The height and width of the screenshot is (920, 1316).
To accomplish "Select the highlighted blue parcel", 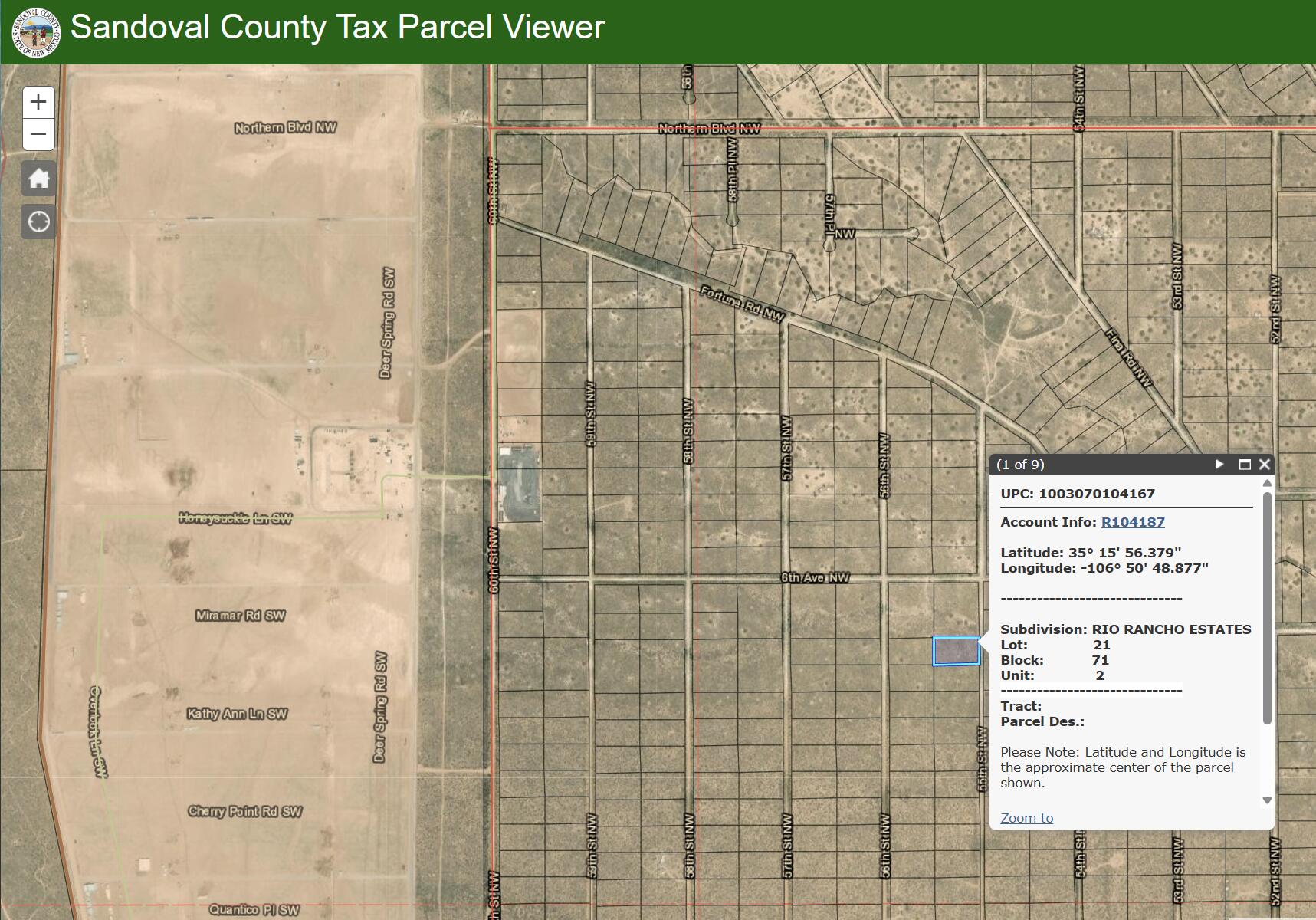I will pos(956,651).
